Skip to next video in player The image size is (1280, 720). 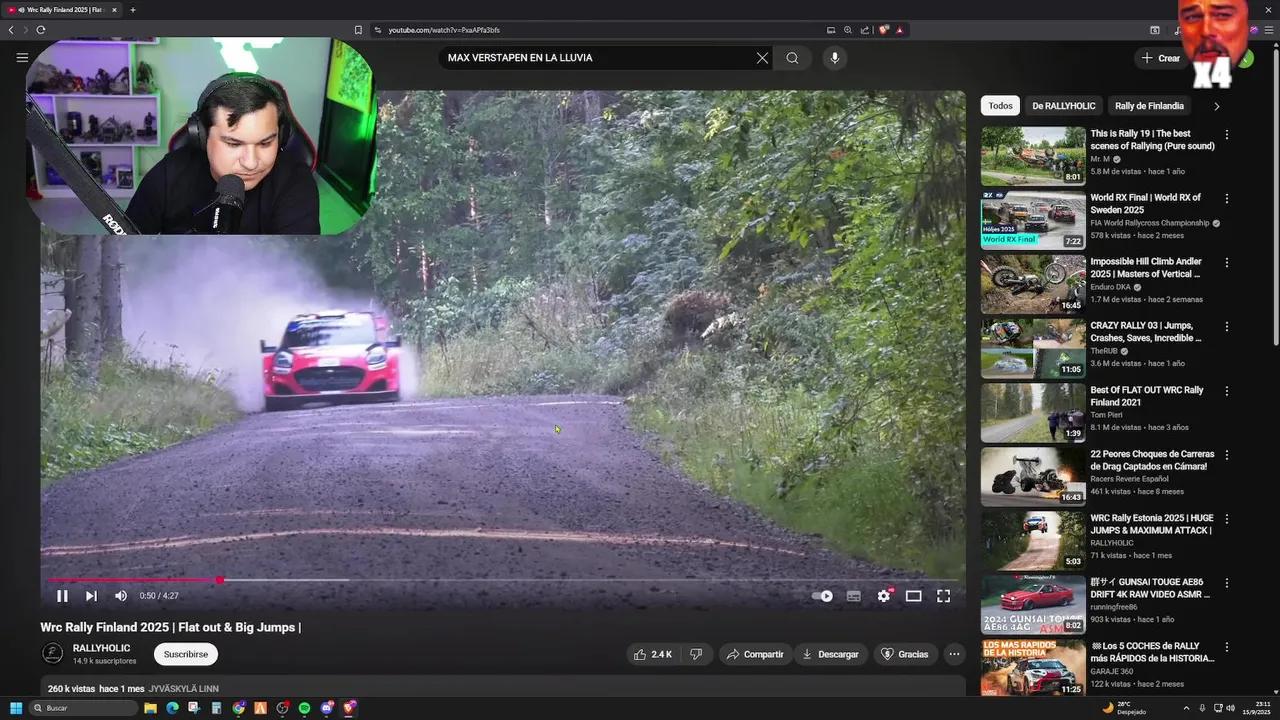pos(91,596)
